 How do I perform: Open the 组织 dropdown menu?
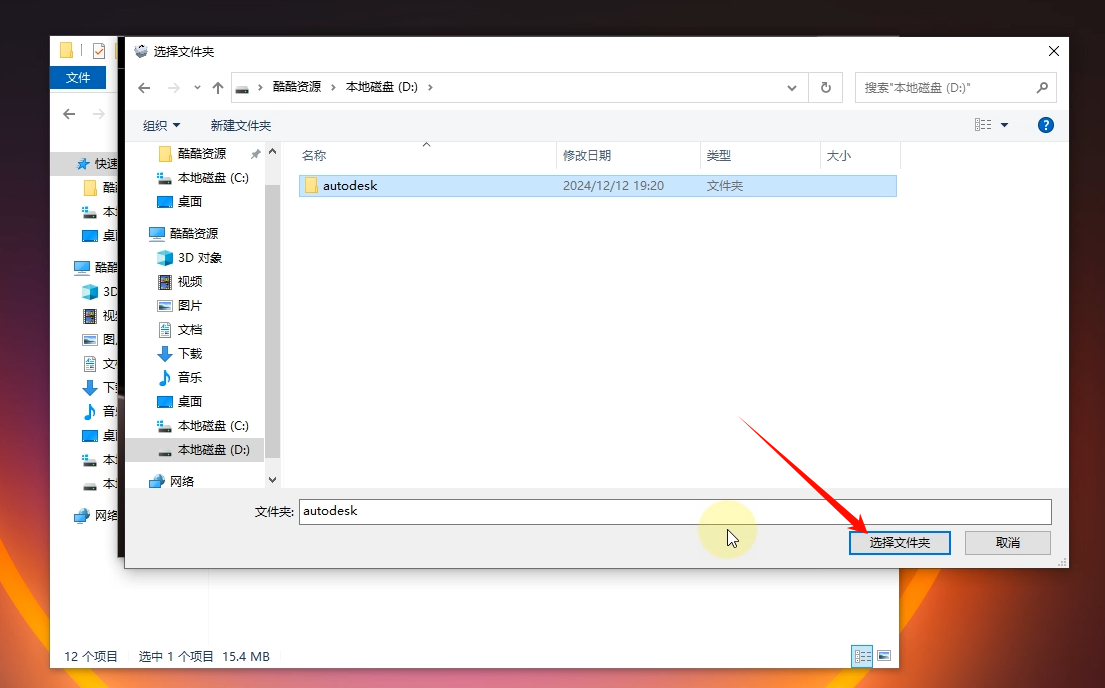(x=162, y=125)
